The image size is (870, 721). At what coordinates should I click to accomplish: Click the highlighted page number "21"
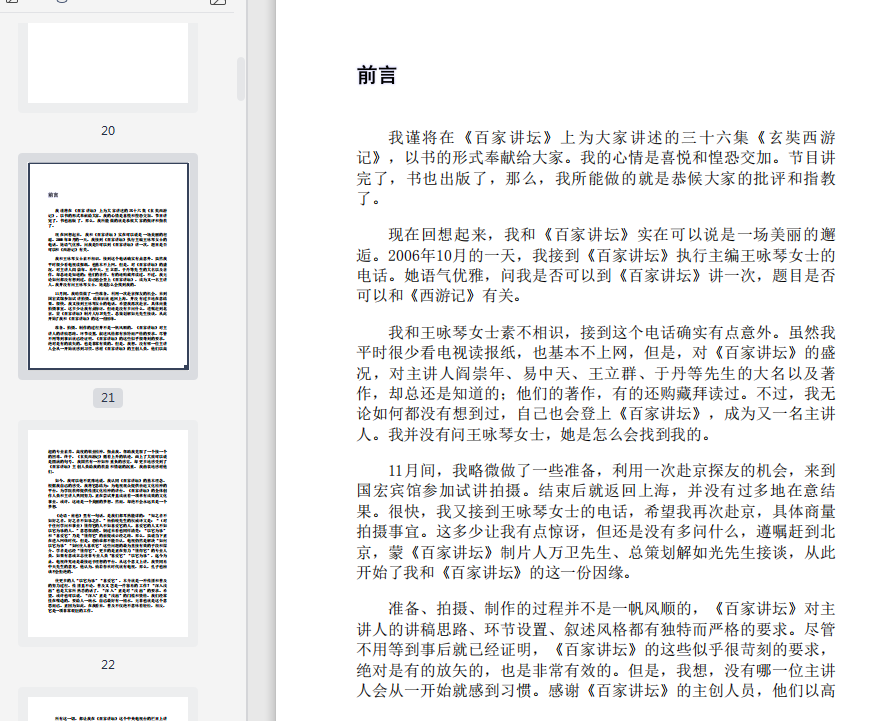(108, 398)
